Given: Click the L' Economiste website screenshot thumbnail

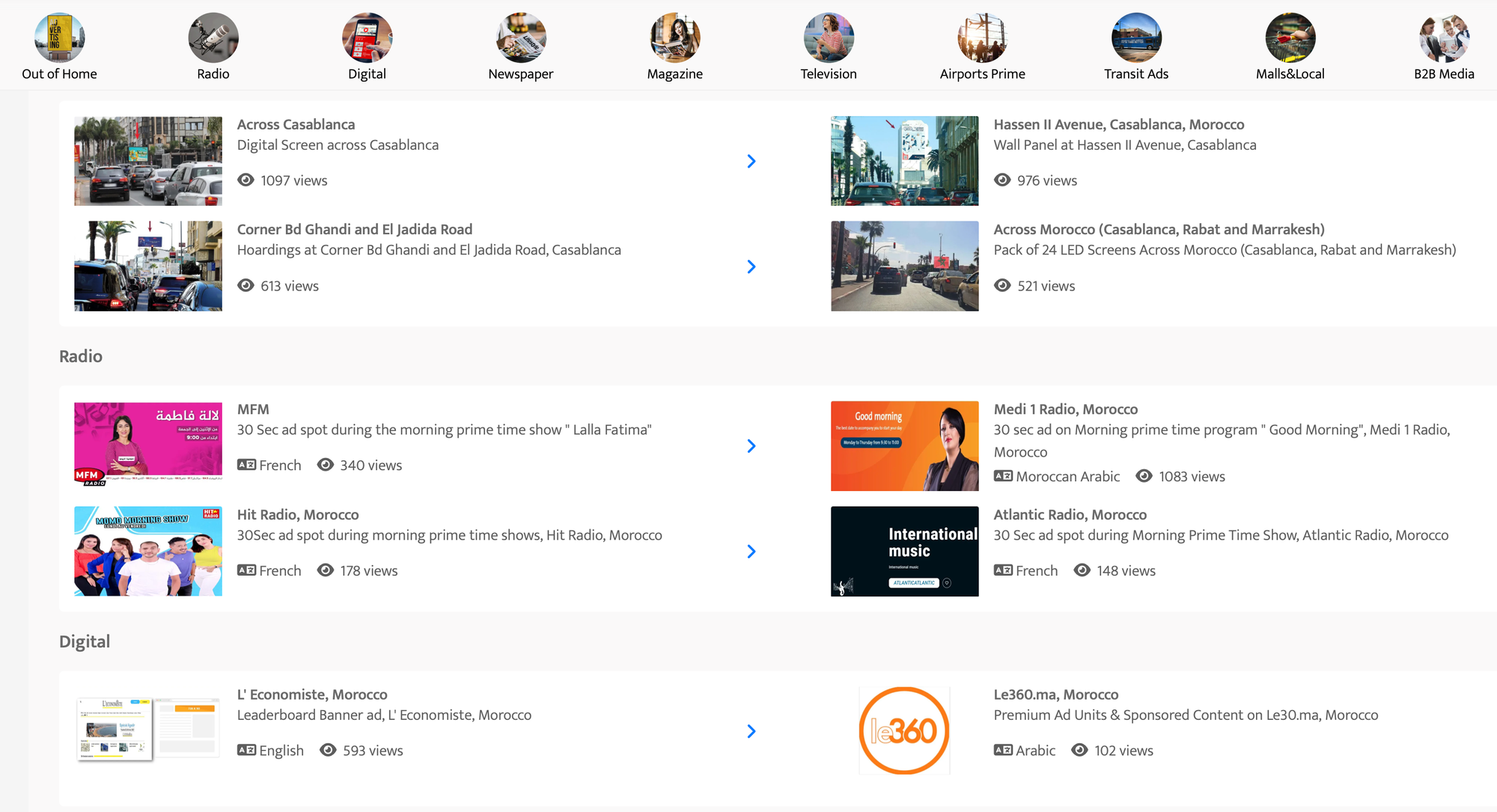Looking at the screenshot, I should point(148,730).
